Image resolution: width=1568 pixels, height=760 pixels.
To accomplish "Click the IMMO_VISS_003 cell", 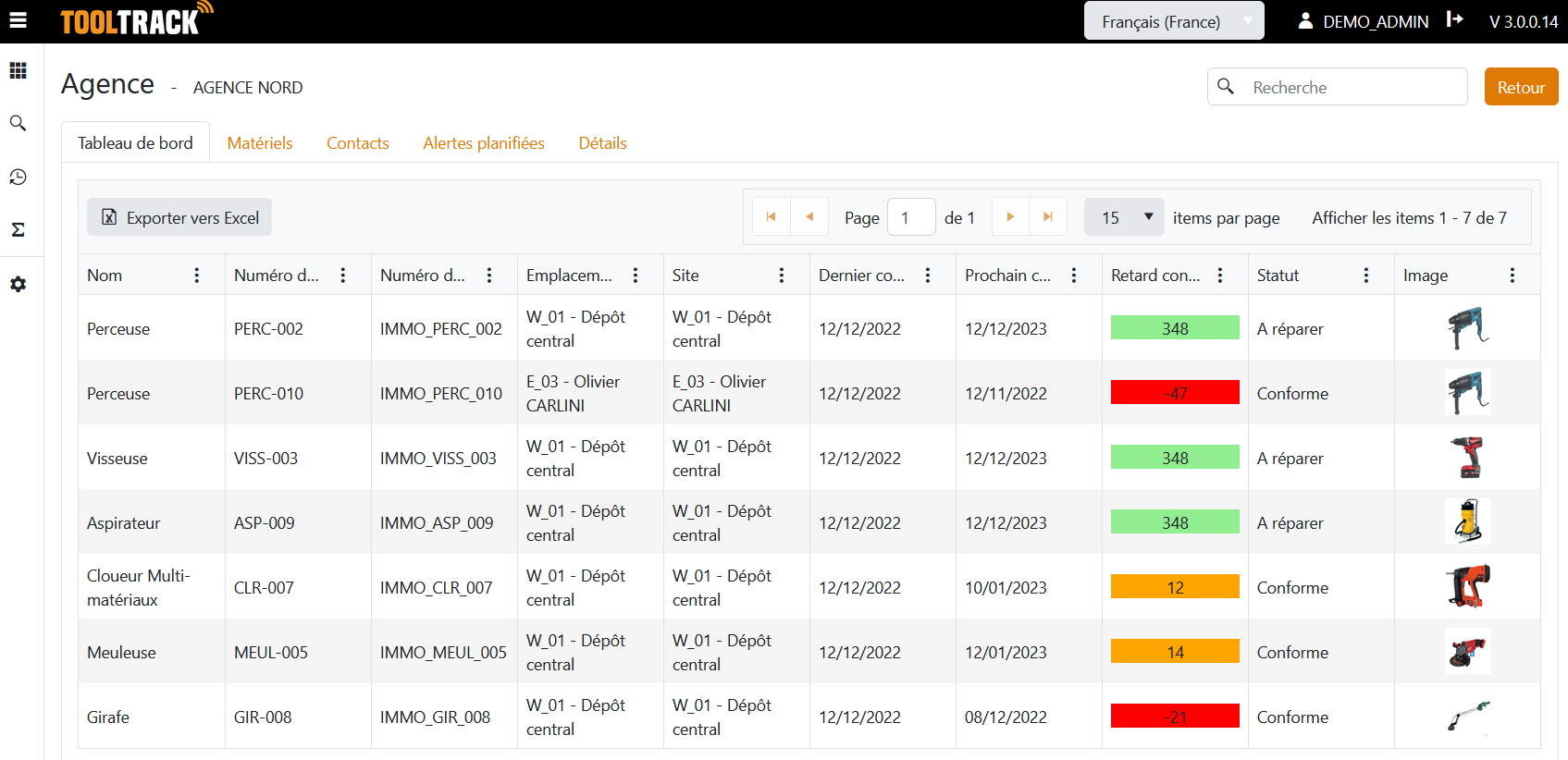I will [x=444, y=458].
